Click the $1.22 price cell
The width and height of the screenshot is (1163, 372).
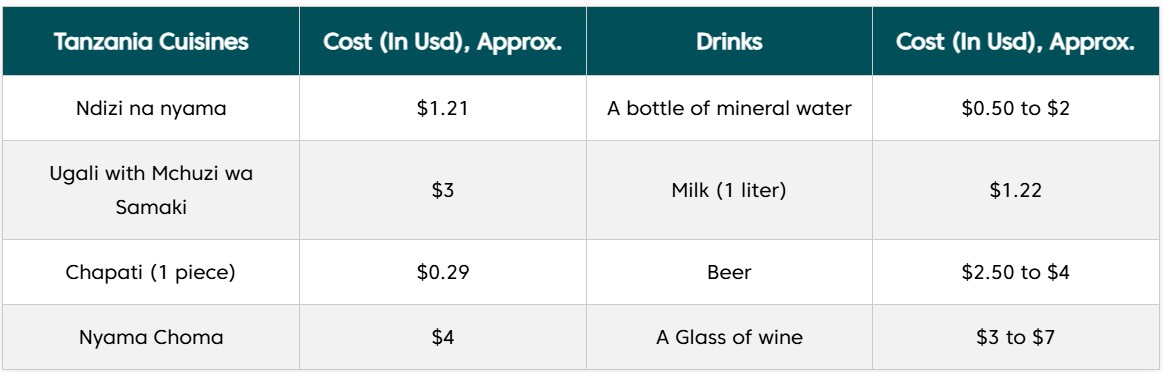pos(1015,190)
